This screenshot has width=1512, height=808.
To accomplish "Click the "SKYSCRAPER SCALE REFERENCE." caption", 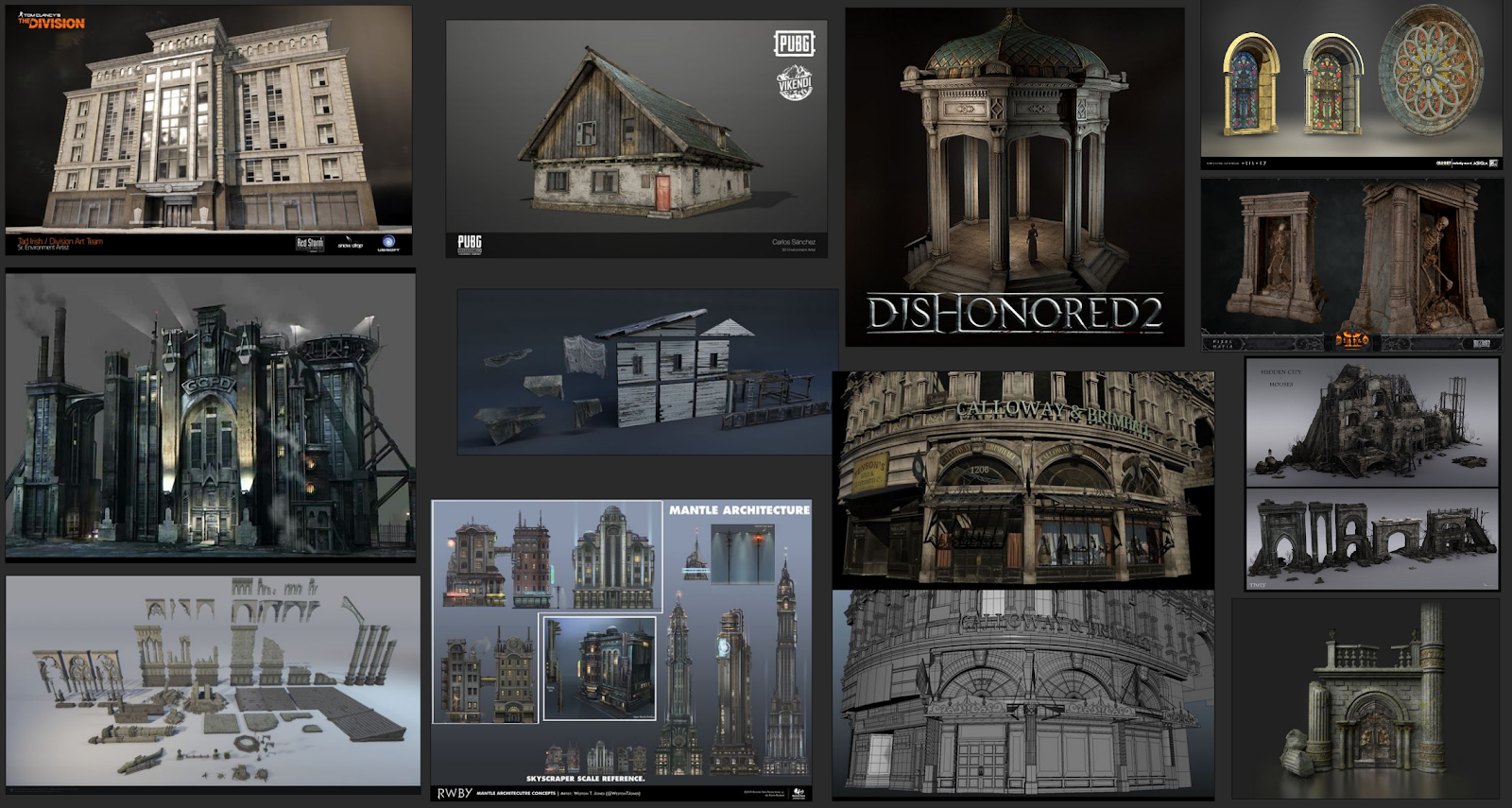I will tap(586, 779).
